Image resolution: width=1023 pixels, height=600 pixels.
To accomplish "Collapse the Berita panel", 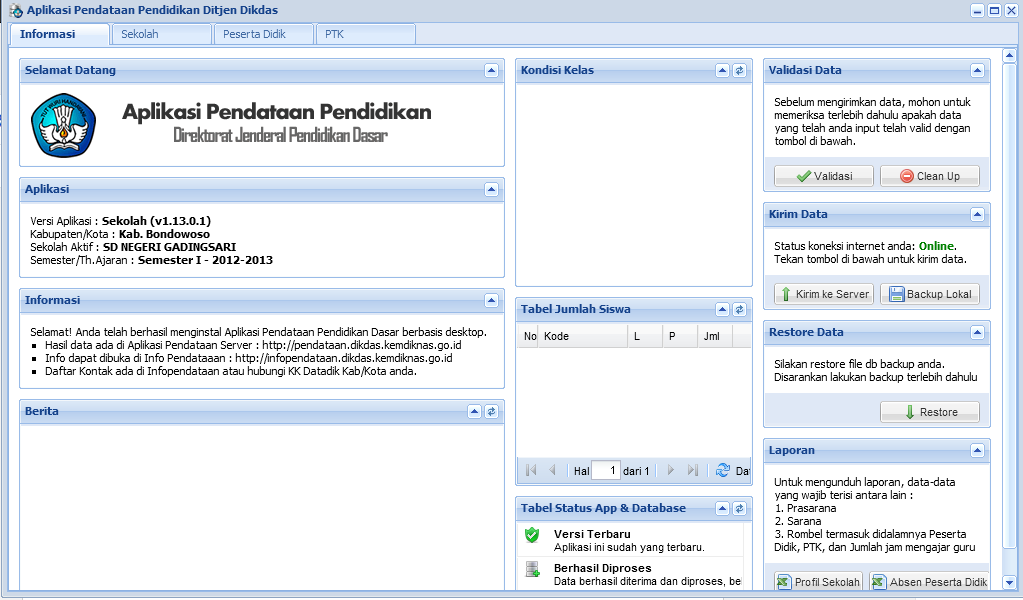I will (x=474, y=412).
